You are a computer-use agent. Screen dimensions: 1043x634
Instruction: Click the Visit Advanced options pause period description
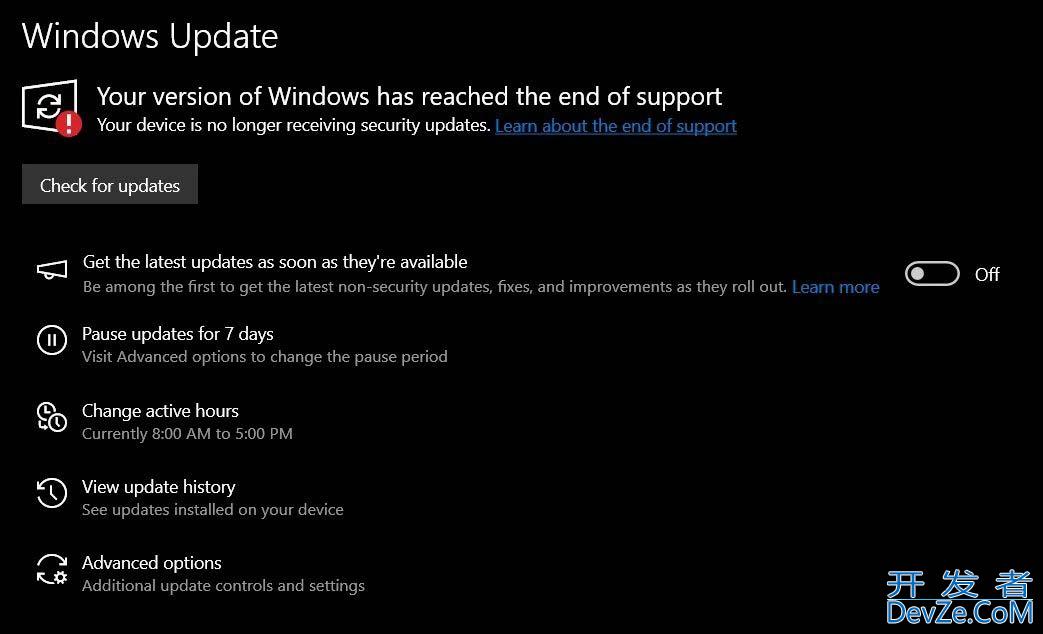pos(264,357)
